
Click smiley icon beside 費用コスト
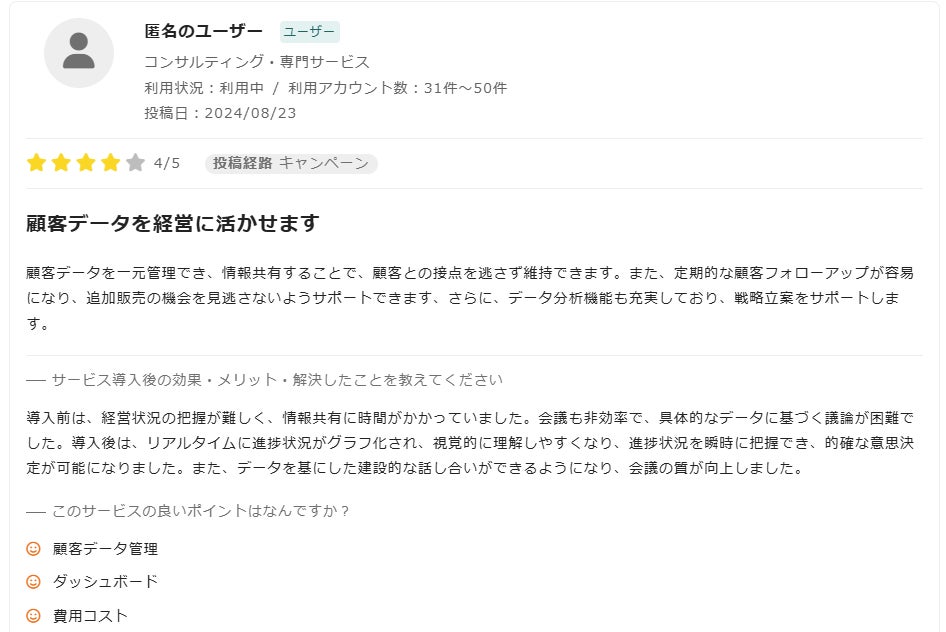[33, 616]
